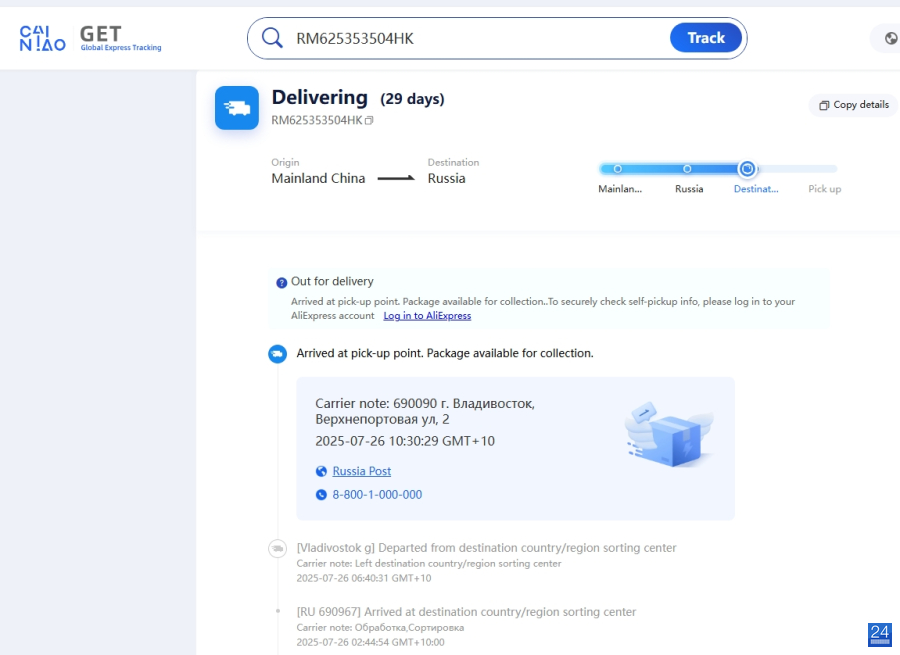Screen dimensions: 900x655
Task: Click the blue delivery truck status icon
Action: click(237, 108)
